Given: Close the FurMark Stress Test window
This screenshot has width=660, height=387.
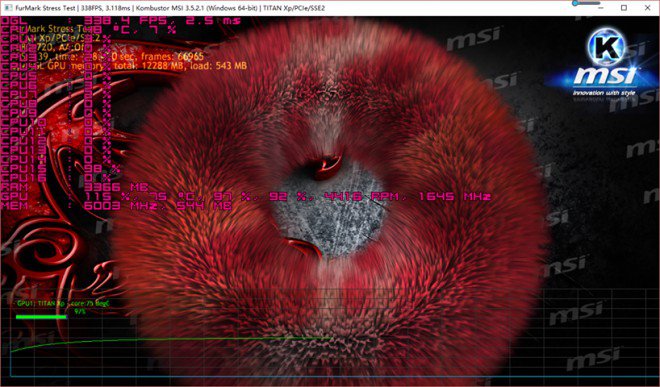Looking at the screenshot, I should pyautogui.click(x=647, y=8).
